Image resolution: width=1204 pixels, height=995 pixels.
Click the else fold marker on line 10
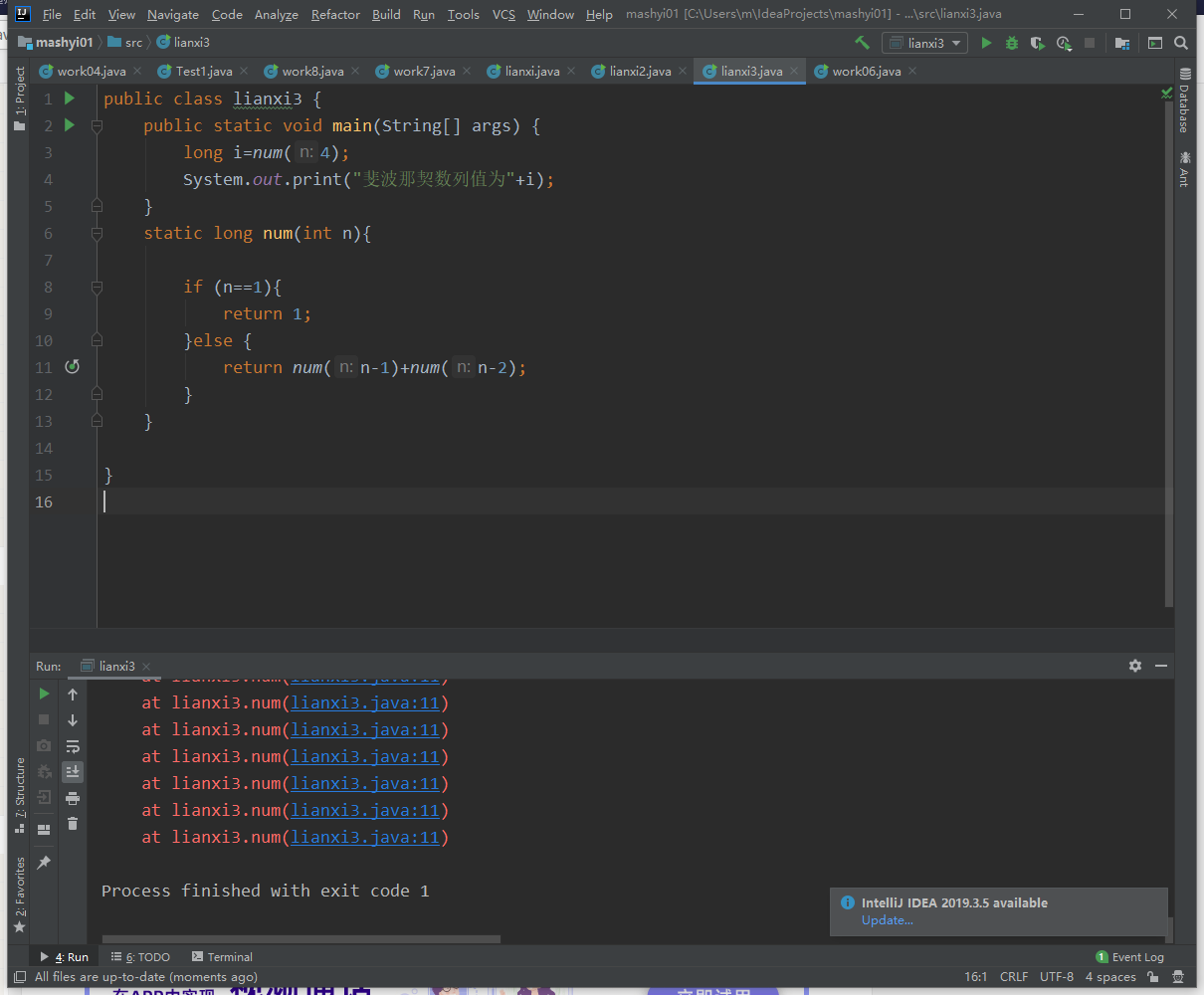(97, 341)
